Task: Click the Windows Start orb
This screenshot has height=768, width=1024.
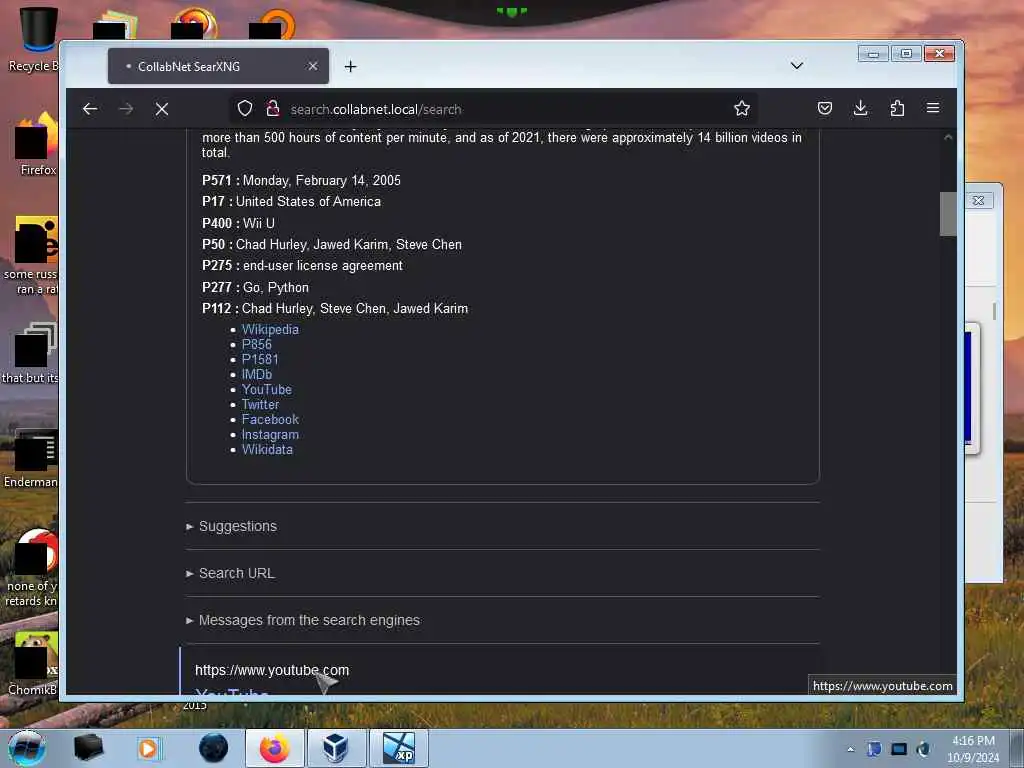Action: pos(26,748)
